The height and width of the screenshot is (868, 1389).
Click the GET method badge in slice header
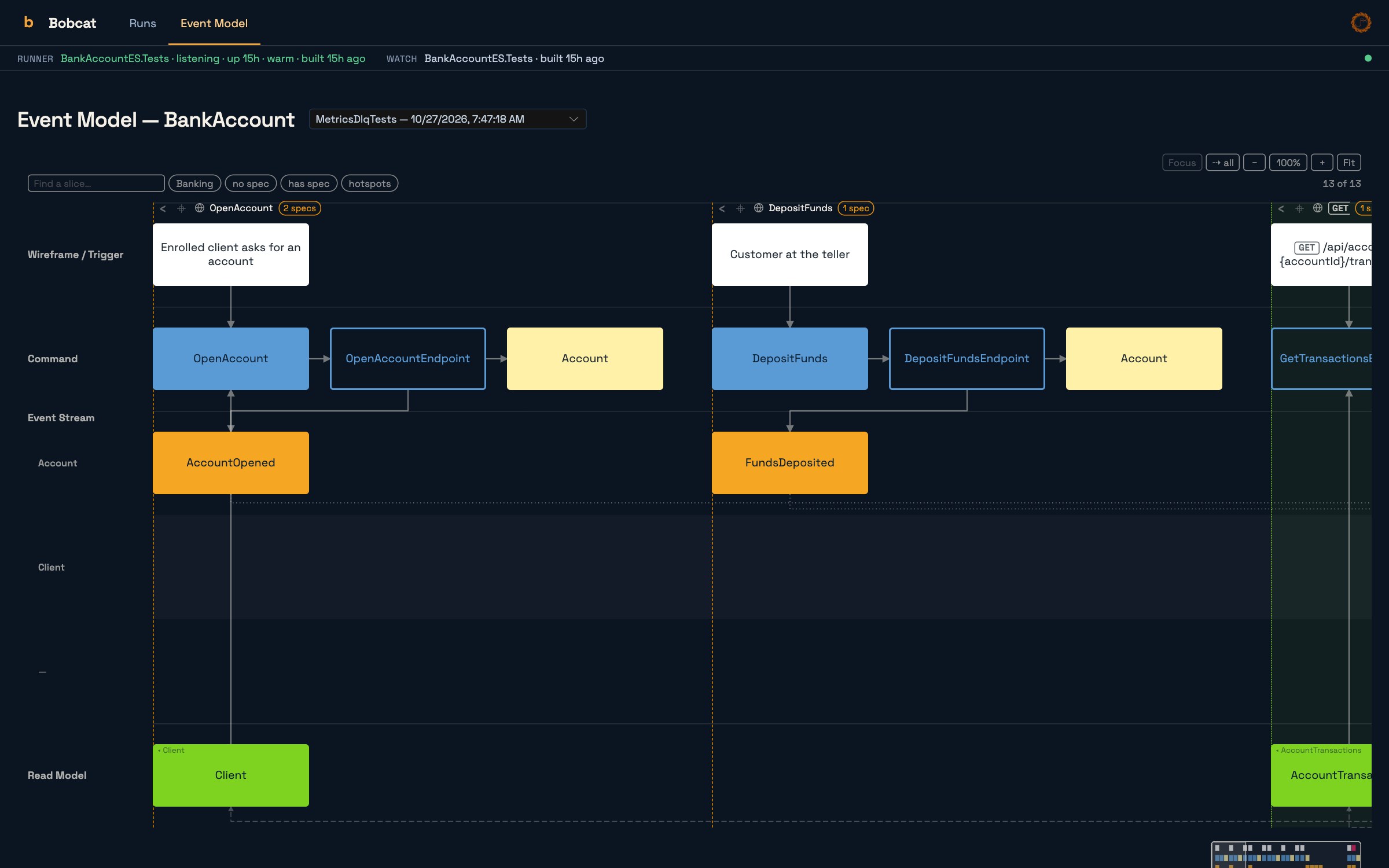coord(1340,208)
